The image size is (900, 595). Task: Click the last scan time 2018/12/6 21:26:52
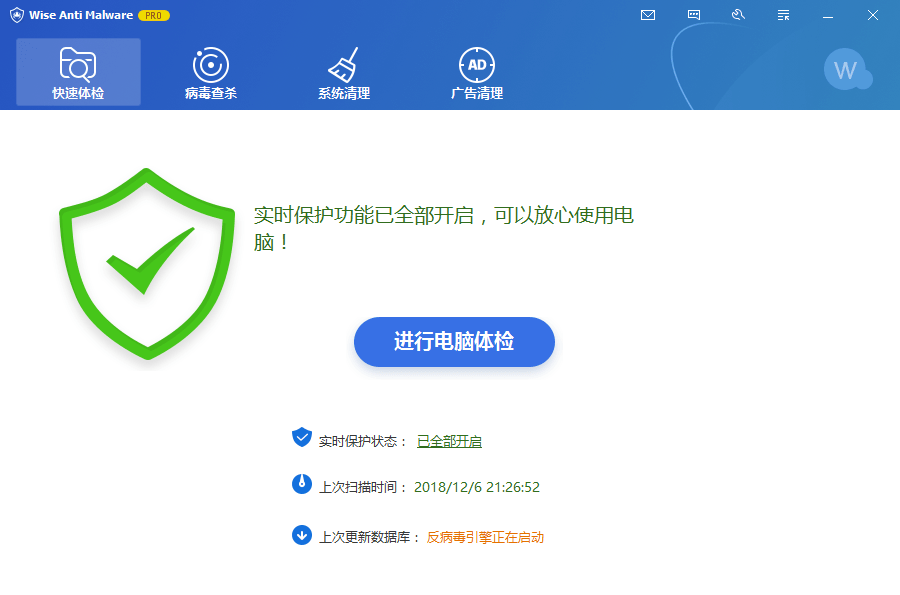point(477,487)
